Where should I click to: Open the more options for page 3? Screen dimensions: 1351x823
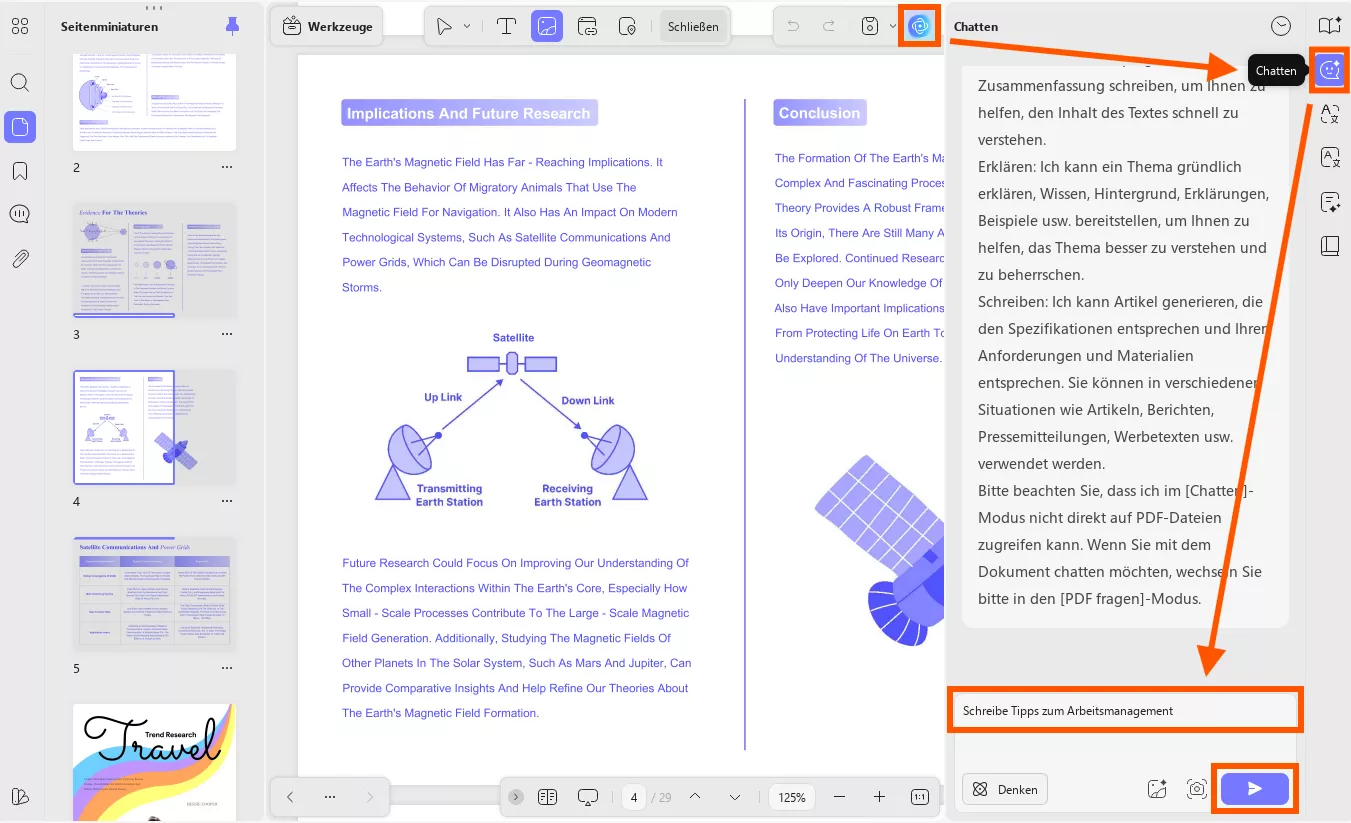tap(227, 335)
